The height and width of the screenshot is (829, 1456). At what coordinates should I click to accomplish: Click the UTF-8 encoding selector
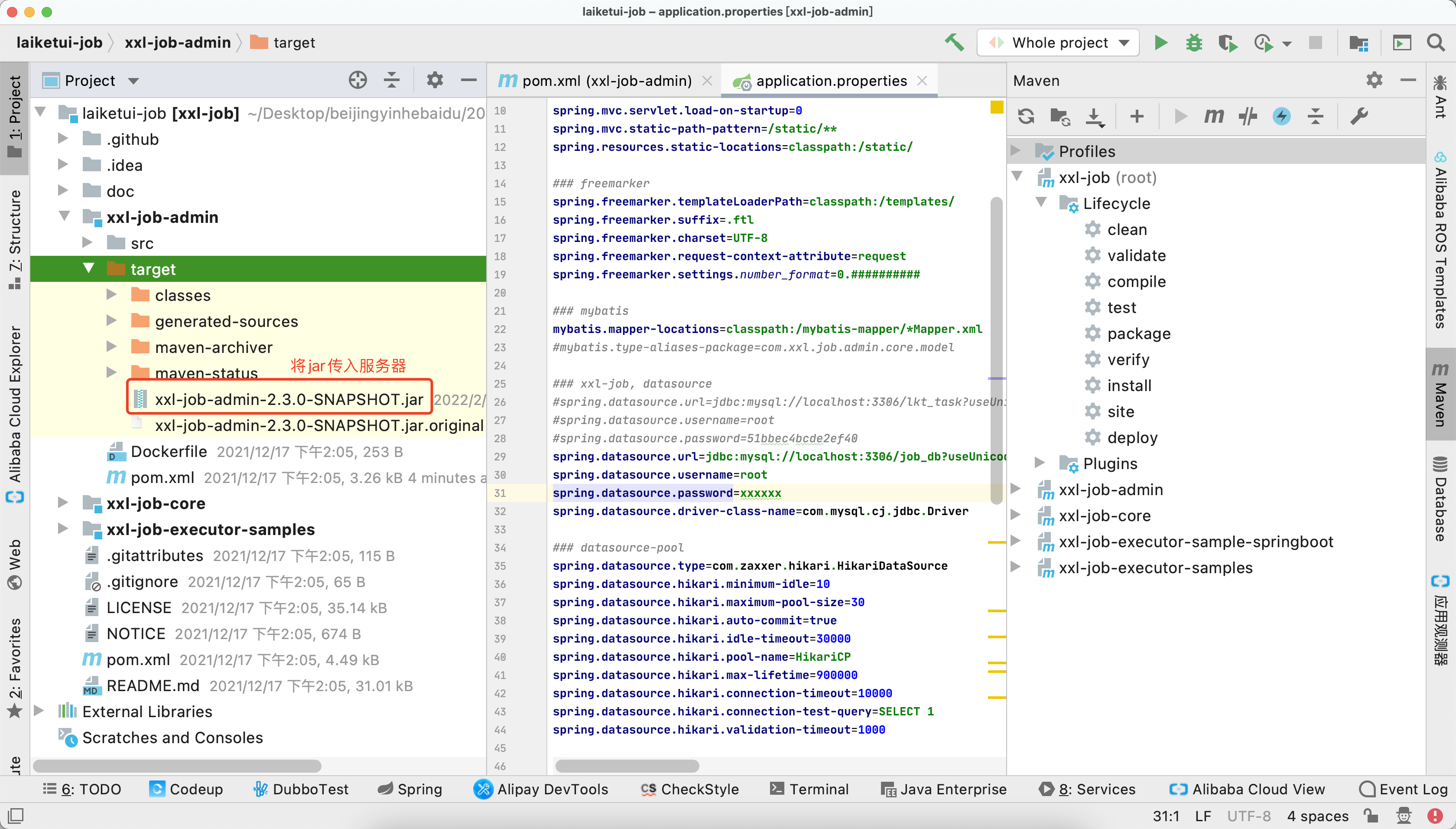pos(1248,816)
